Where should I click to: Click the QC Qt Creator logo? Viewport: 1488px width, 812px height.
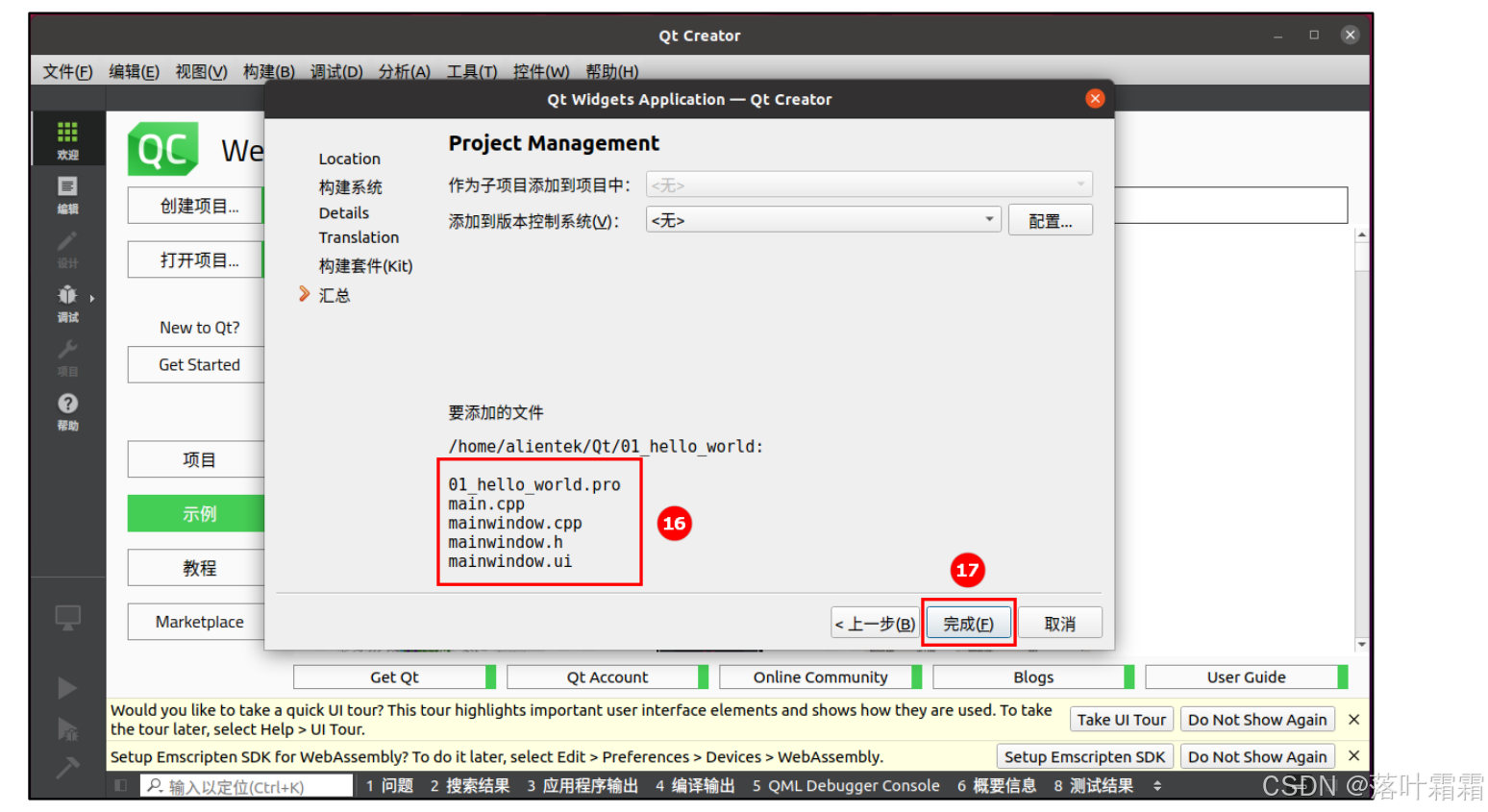tap(163, 149)
